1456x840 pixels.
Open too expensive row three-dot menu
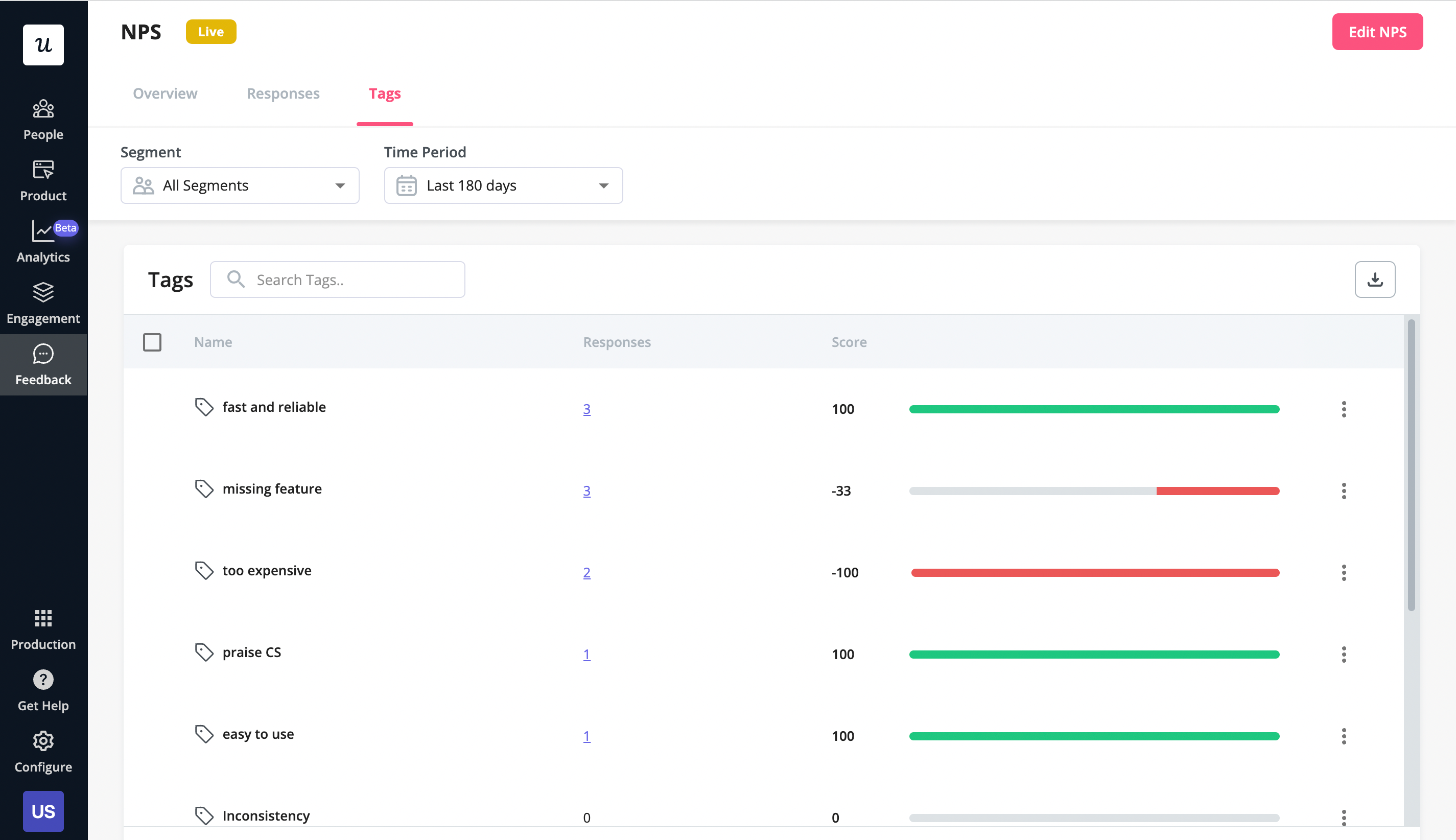(x=1344, y=573)
